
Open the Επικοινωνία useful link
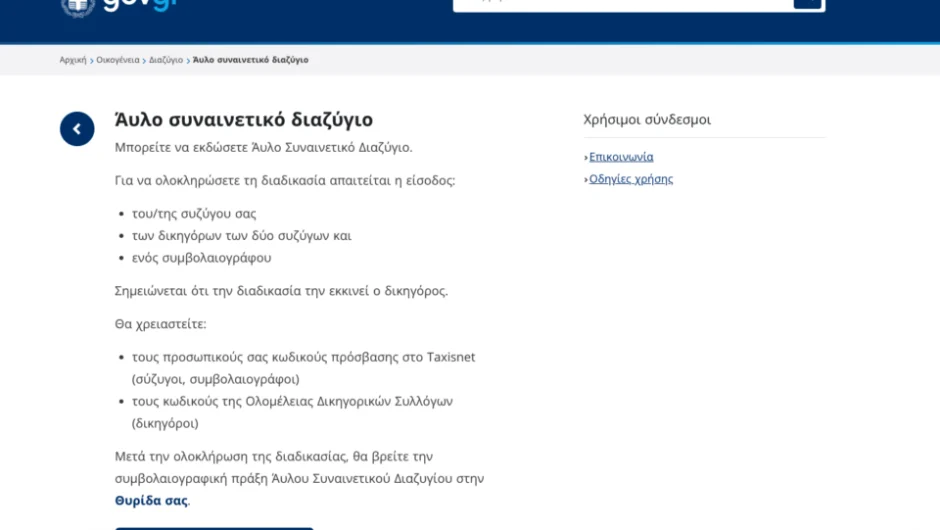(x=621, y=157)
